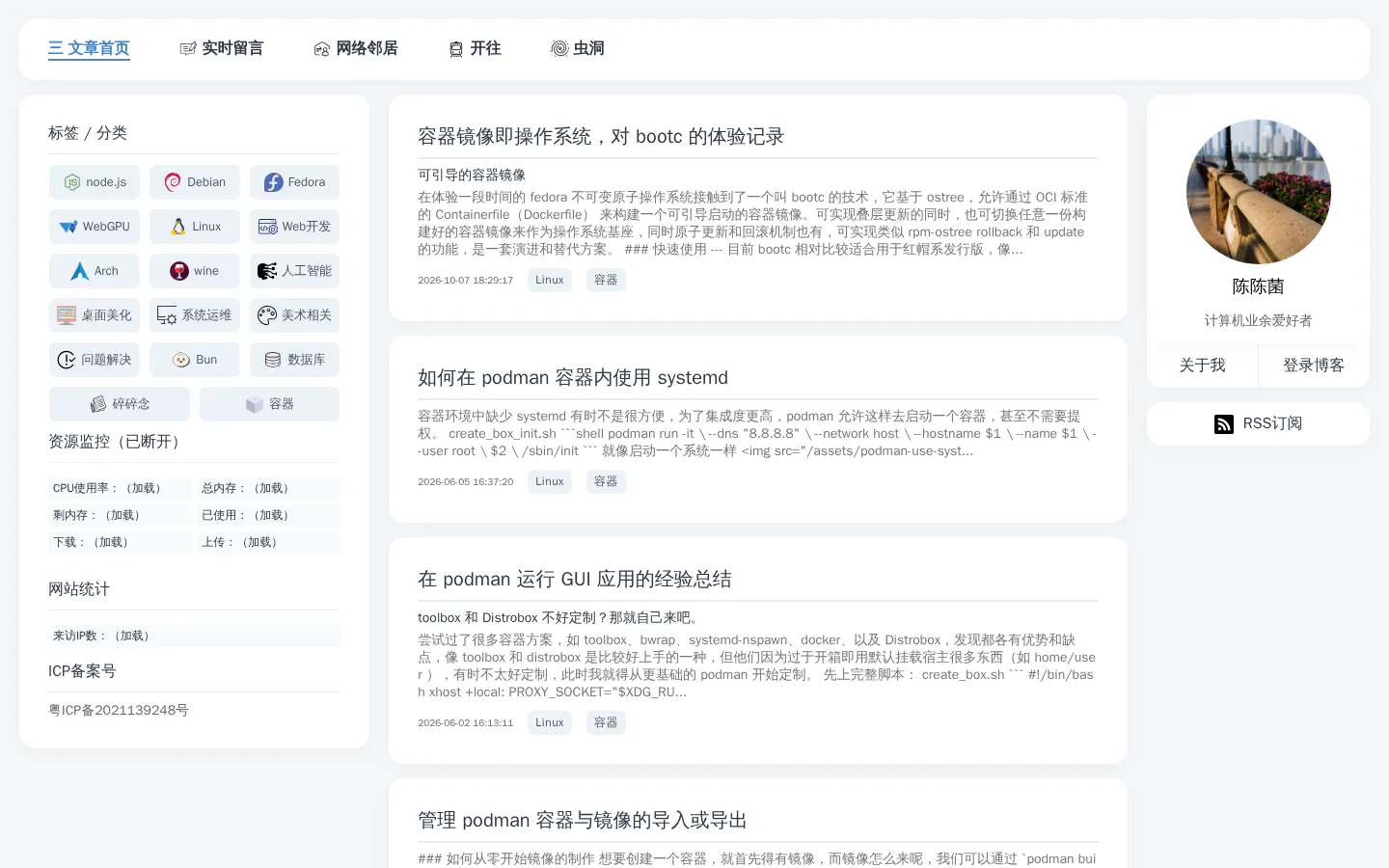Click the profile avatar photo

pos(1258,192)
